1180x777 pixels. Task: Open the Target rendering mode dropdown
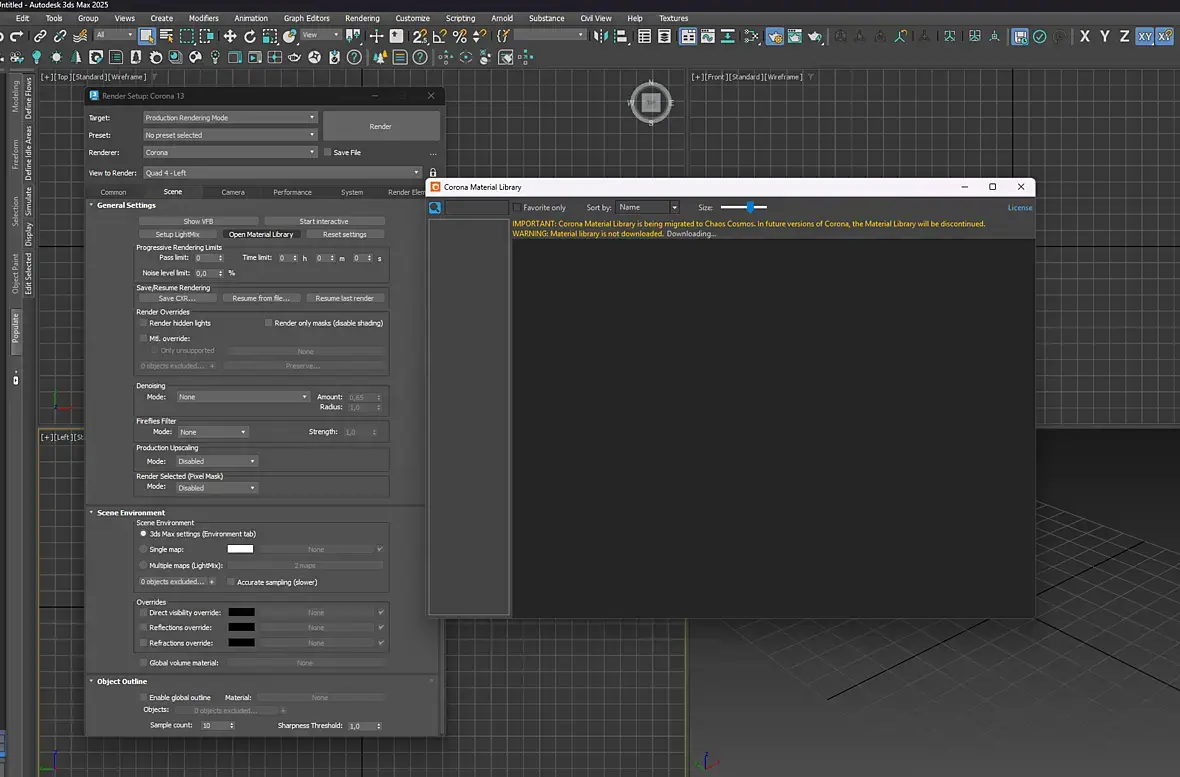[230, 118]
